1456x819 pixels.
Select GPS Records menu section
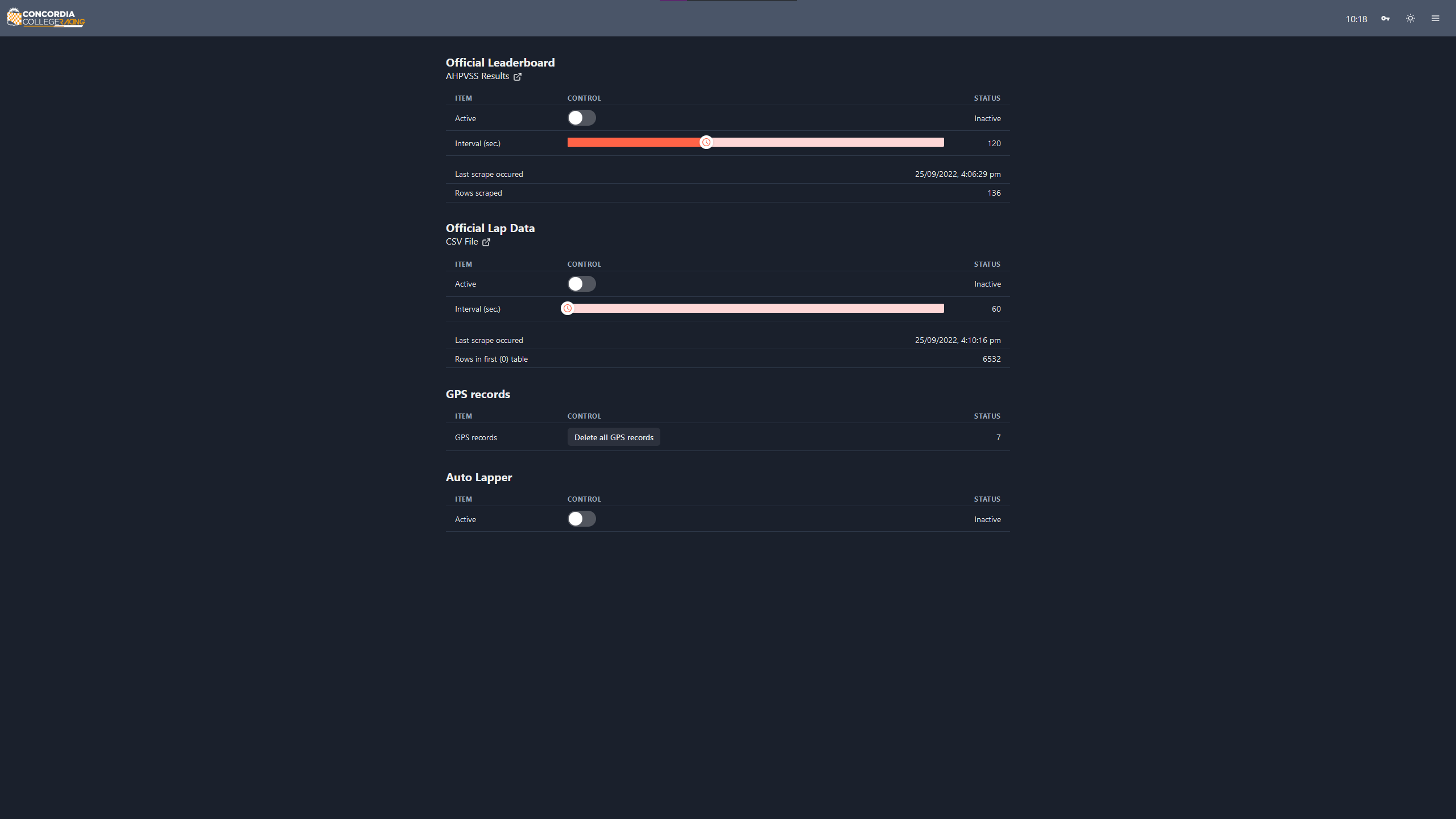[x=478, y=393]
